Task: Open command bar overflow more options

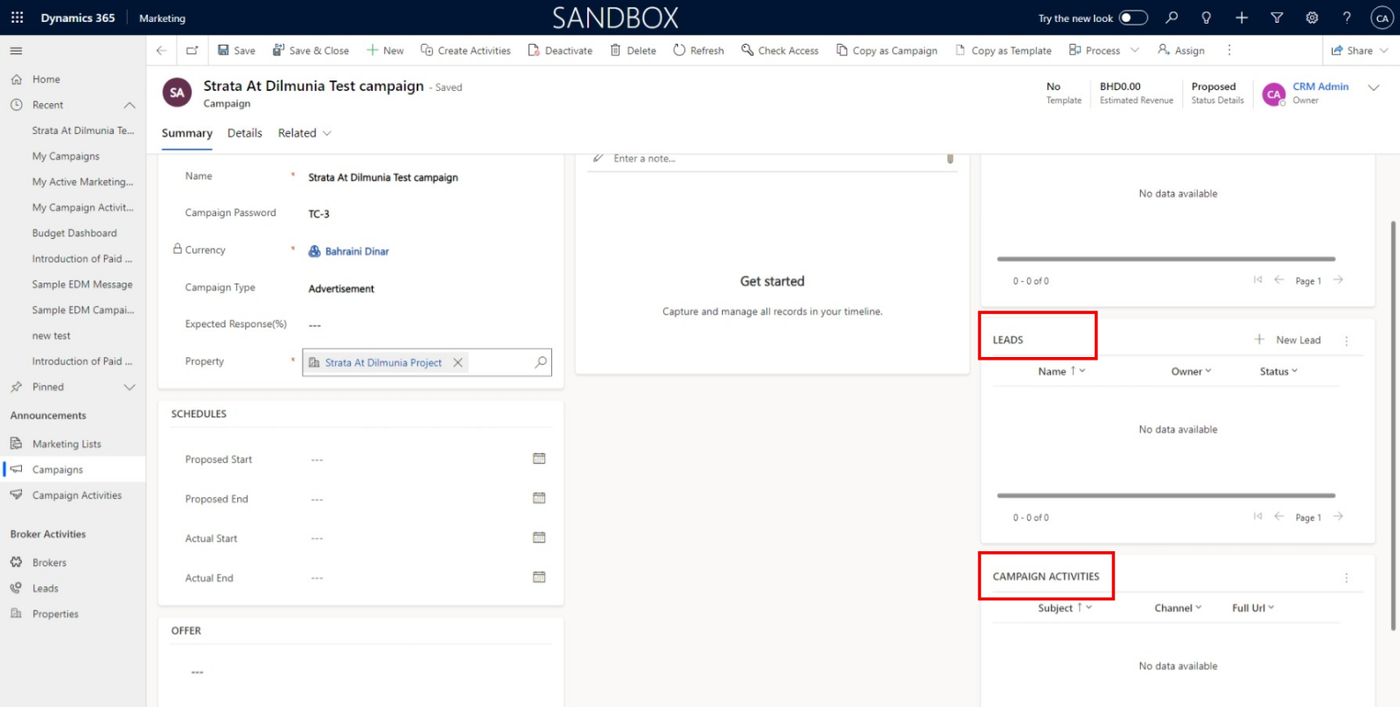Action: 1229,50
